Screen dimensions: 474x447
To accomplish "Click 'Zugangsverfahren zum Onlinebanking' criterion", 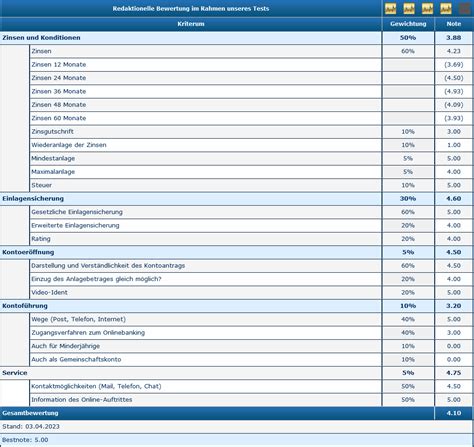I will coord(88,333).
